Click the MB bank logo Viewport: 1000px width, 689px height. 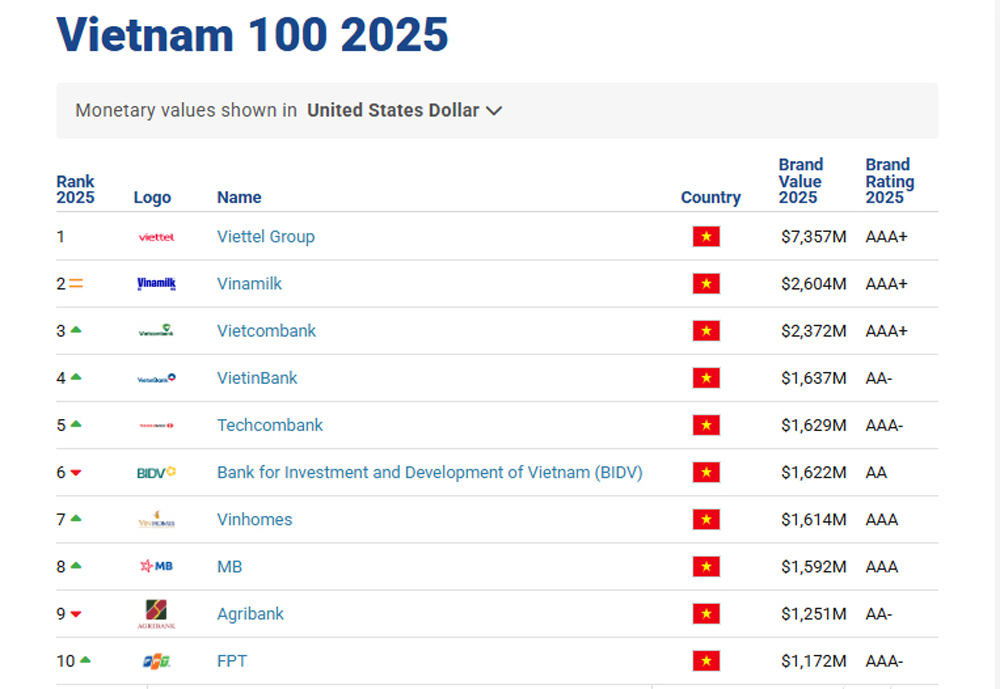tap(155, 566)
